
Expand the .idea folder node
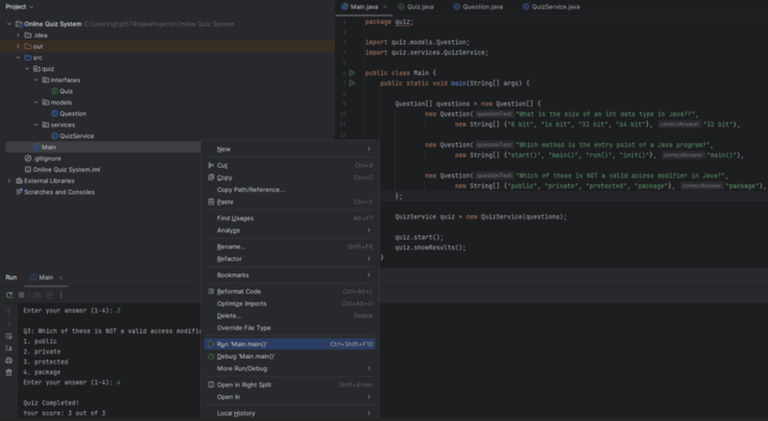19,35
